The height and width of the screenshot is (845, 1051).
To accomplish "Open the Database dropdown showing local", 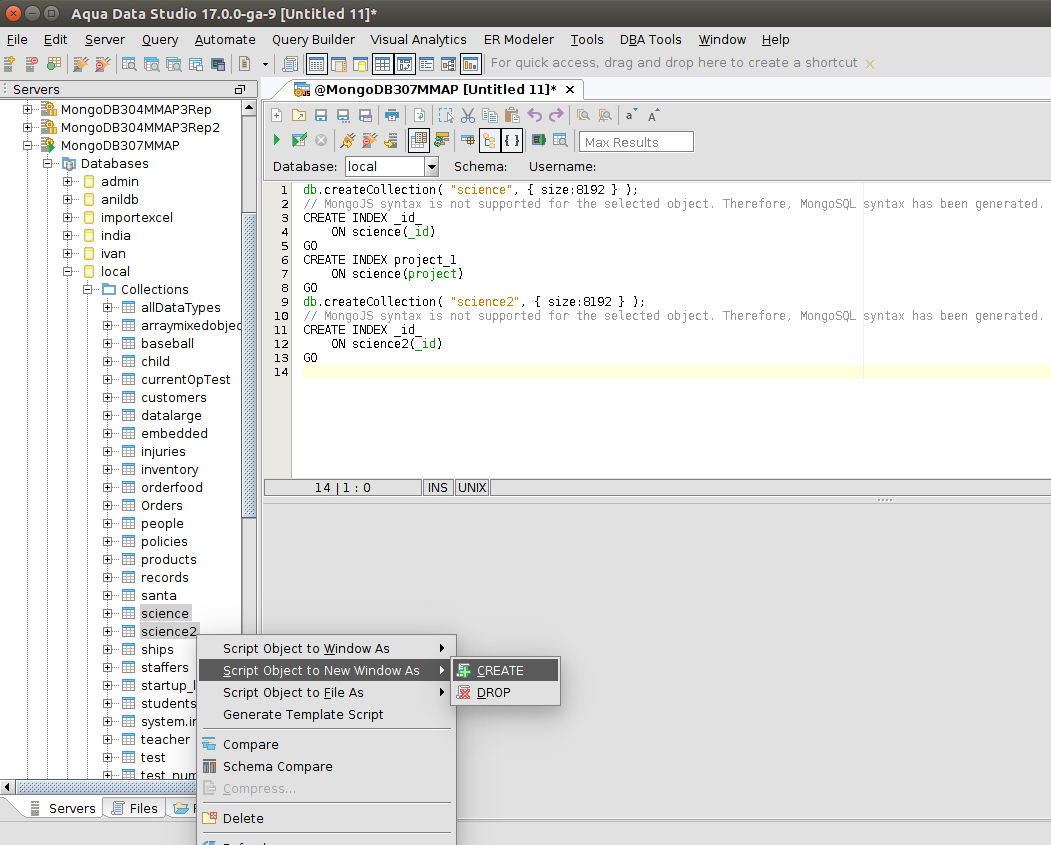I will [432, 166].
